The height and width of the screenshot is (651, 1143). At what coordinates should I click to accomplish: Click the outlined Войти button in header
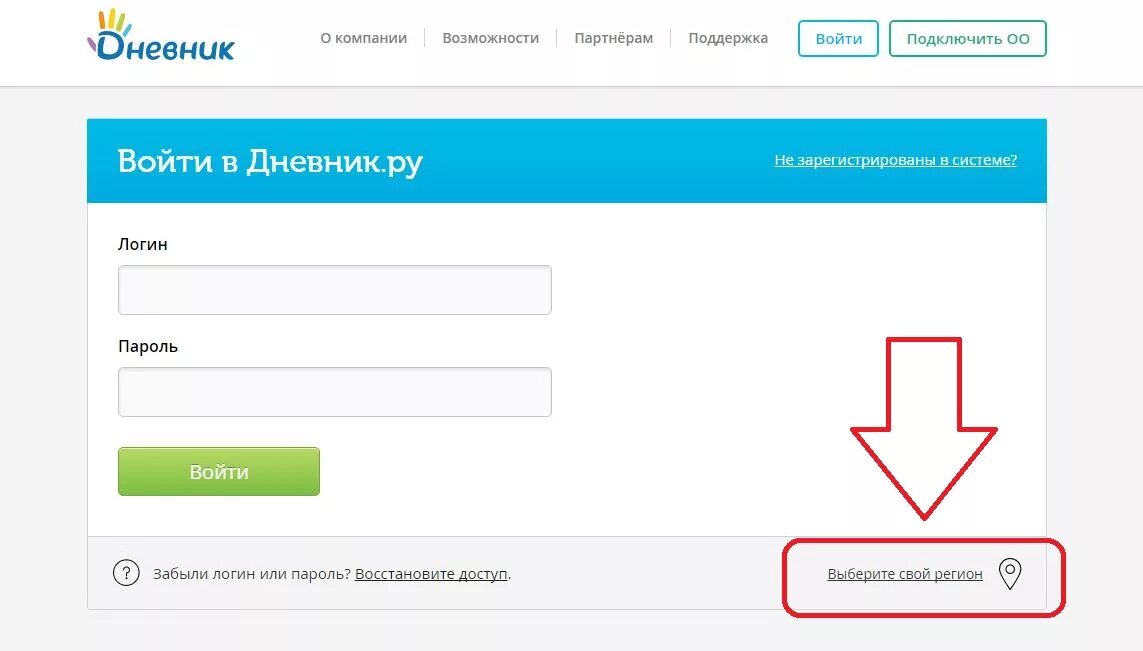coord(838,39)
